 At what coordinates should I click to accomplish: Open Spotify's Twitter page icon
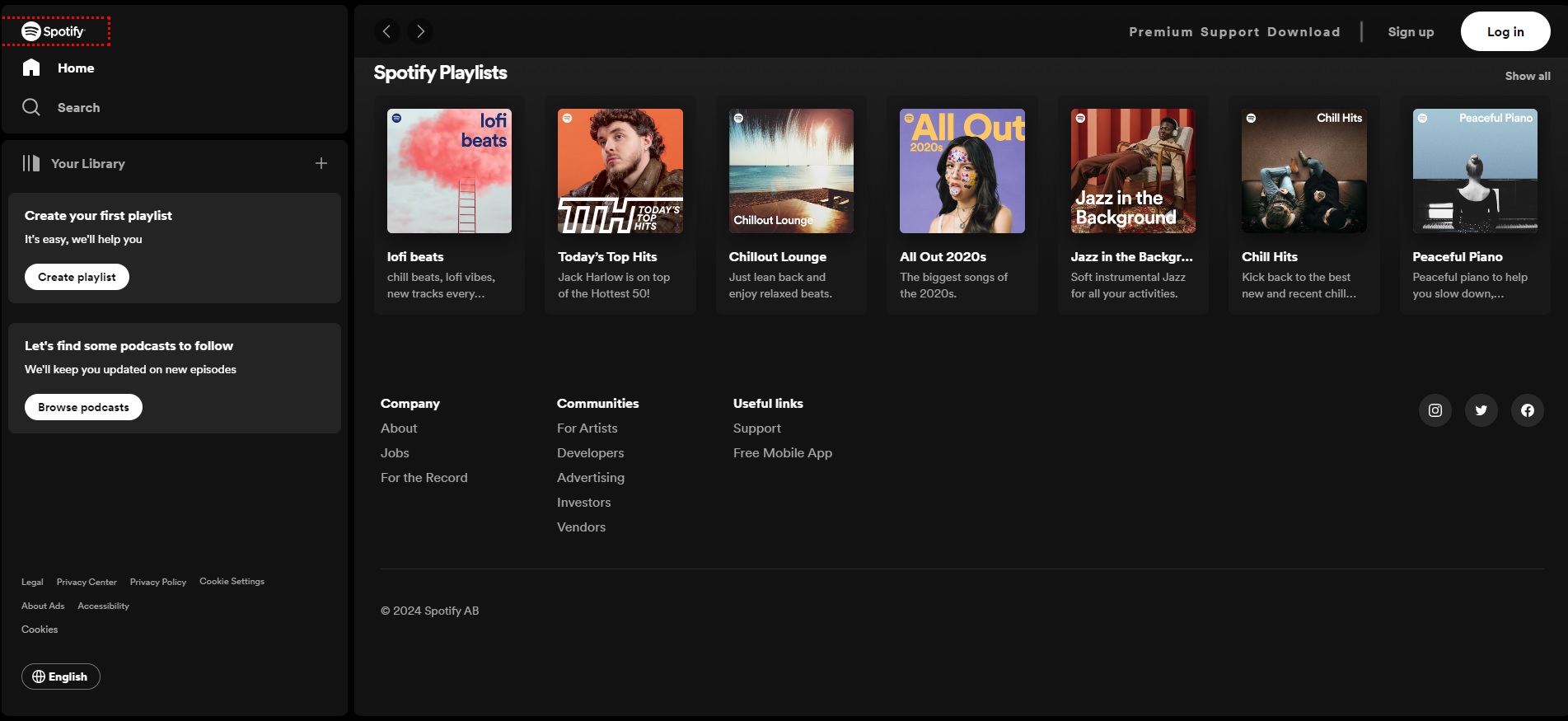pyautogui.click(x=1481, y=410)
